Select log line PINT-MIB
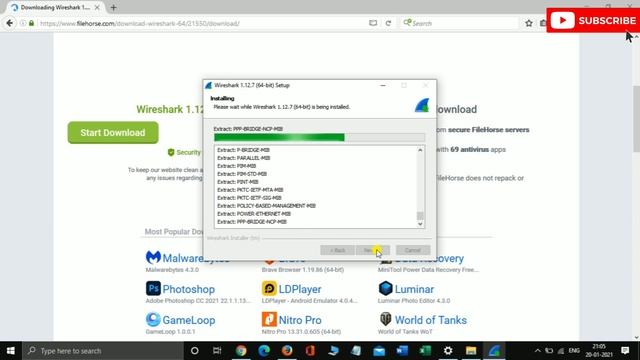 pyautogui.click(x=238, y=182)
